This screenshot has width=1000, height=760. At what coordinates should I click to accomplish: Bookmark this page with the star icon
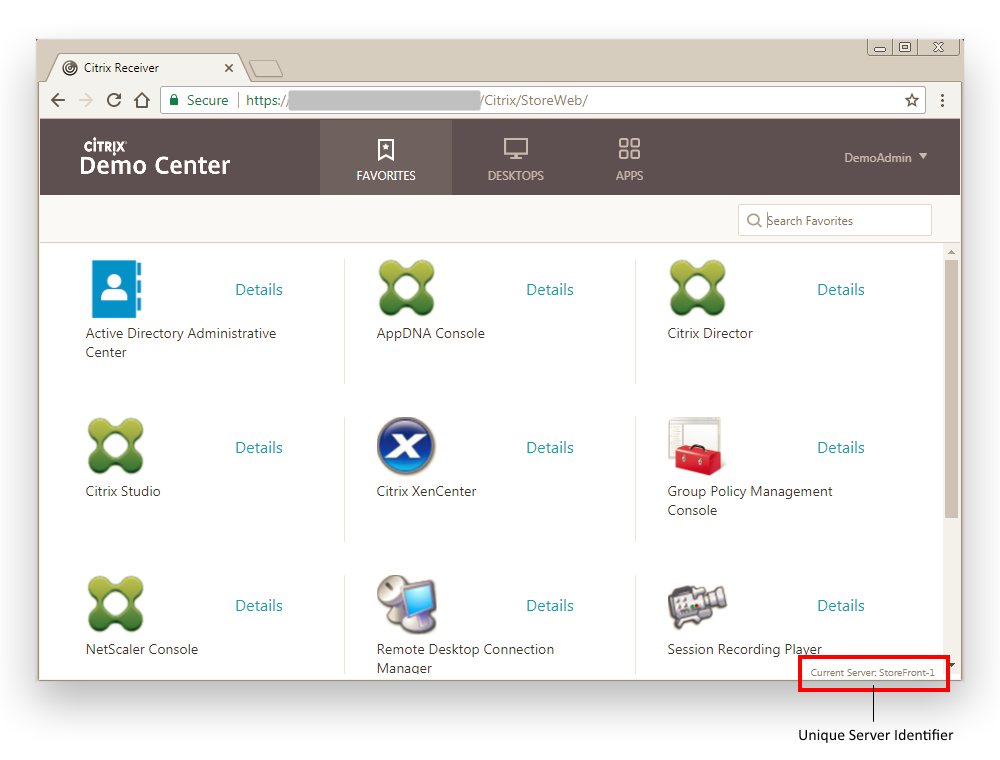911,100
